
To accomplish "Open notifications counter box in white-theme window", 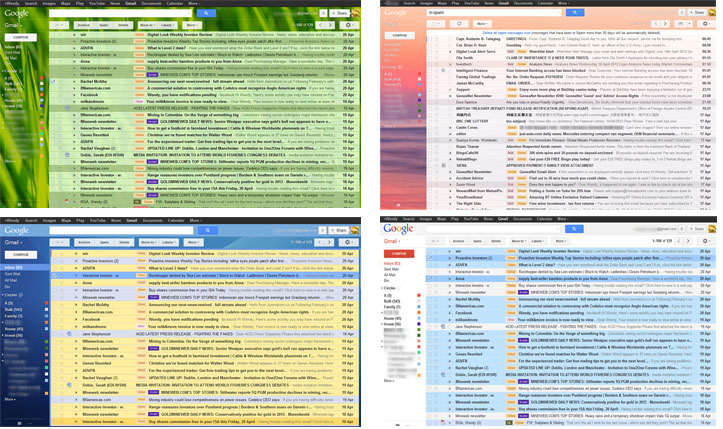I will click(x=682, y=229).
